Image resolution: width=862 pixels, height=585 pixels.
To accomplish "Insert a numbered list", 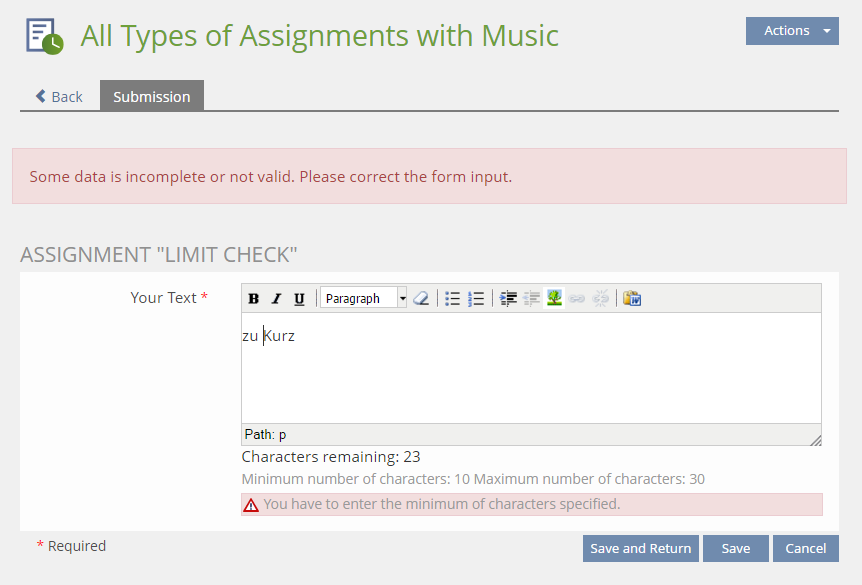I will pos(476,298).
